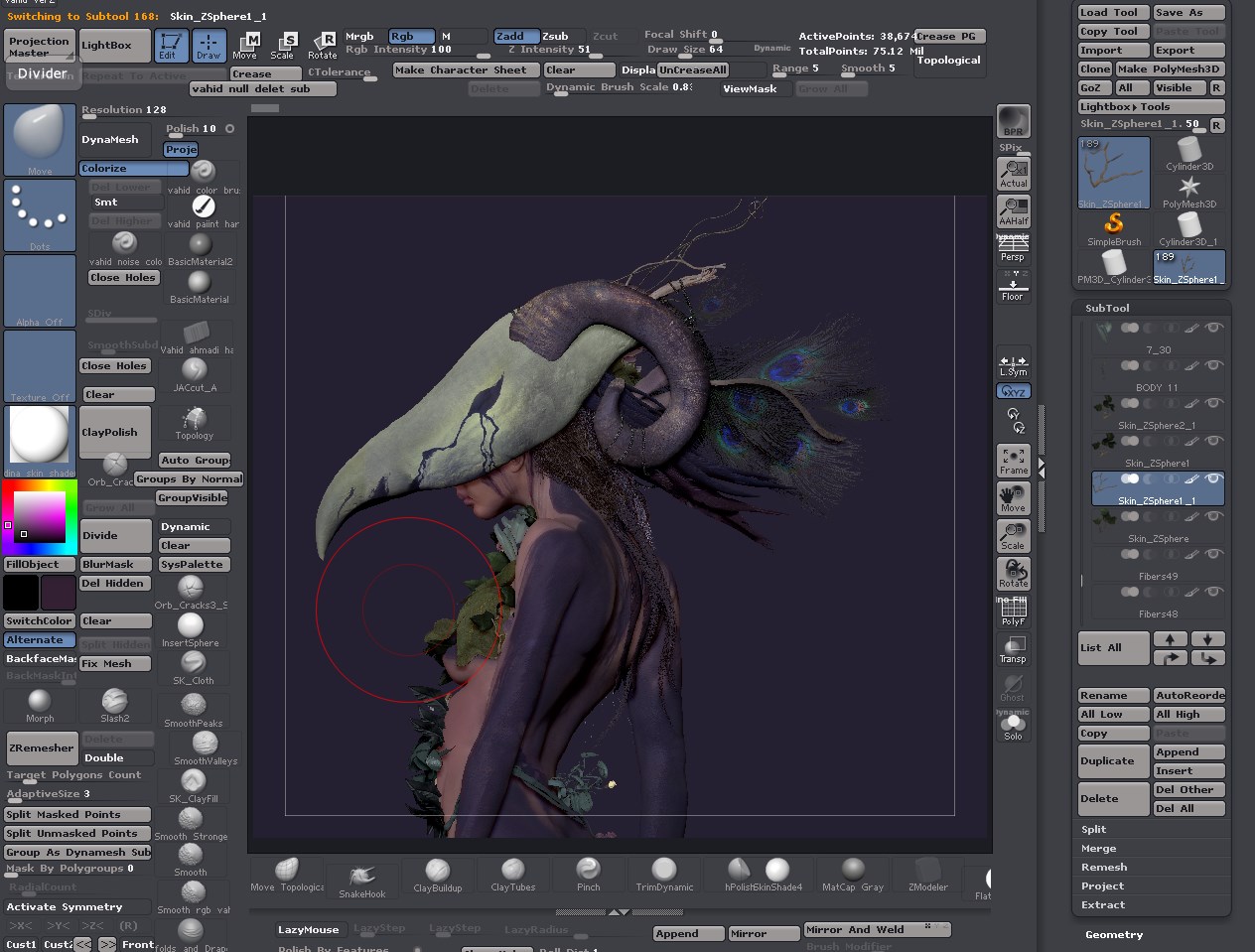Screen dimensions: 1255x952
Task: Click the Actual size view icon
Action: pyautogui.click(x=1013, y=174)
